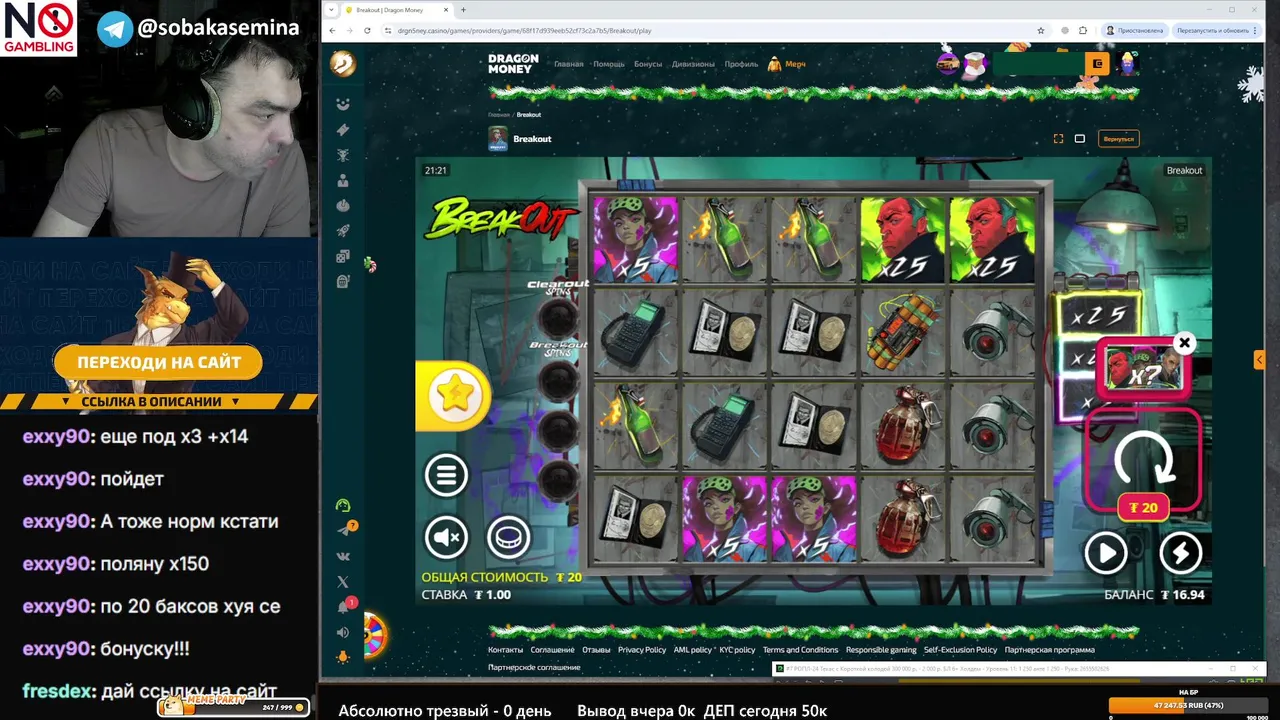Open browser extensions puzzle icon
Screen dimensions: 1280x720
pyautogui.click(x=1083, y=30)
